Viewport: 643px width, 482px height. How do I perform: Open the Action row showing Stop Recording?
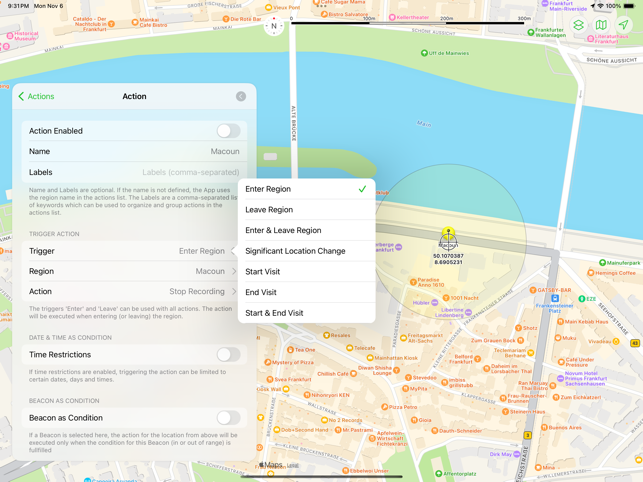tap(134, 291)
